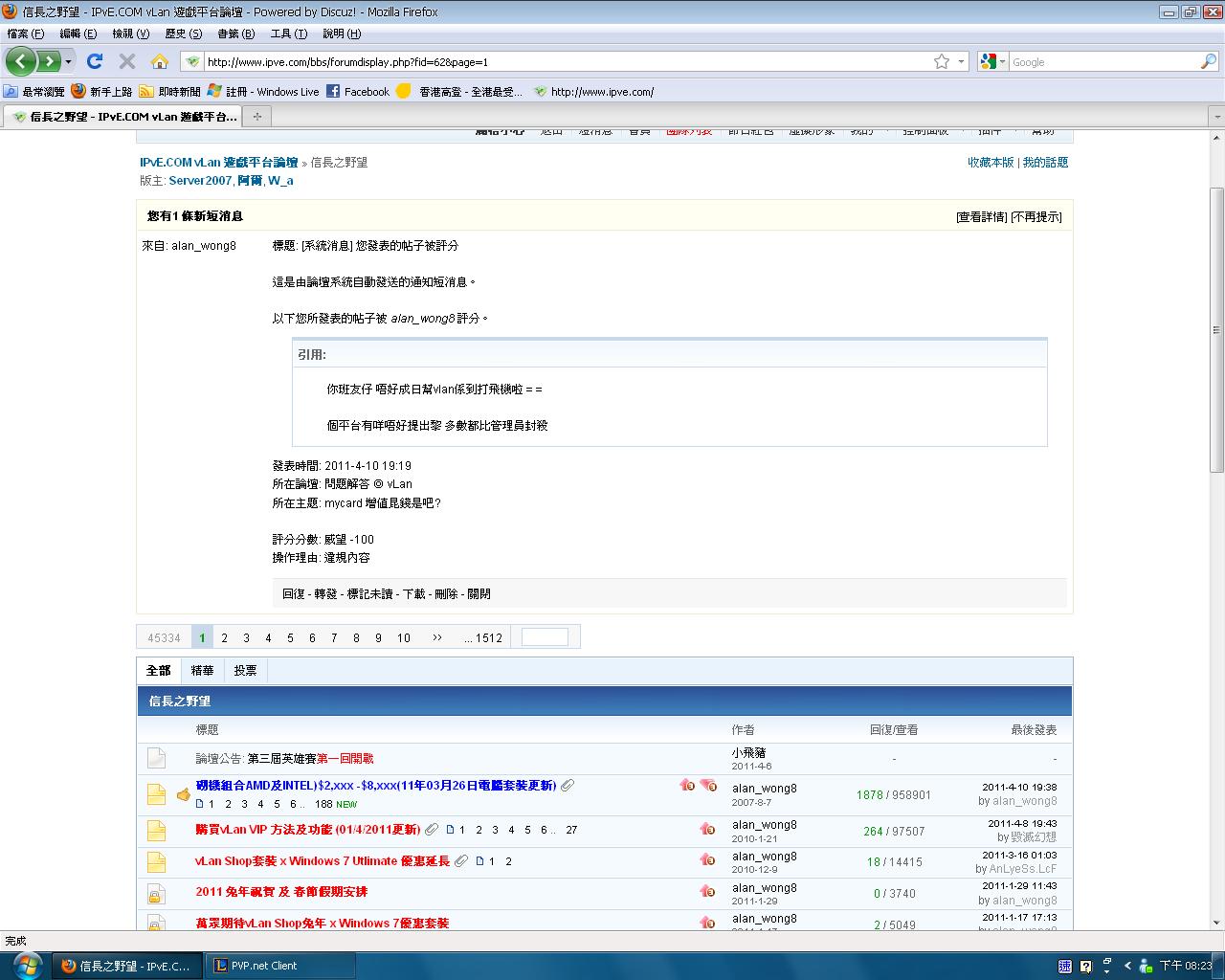
Task: Click the page number jump input box
Action: click(545, 637)
